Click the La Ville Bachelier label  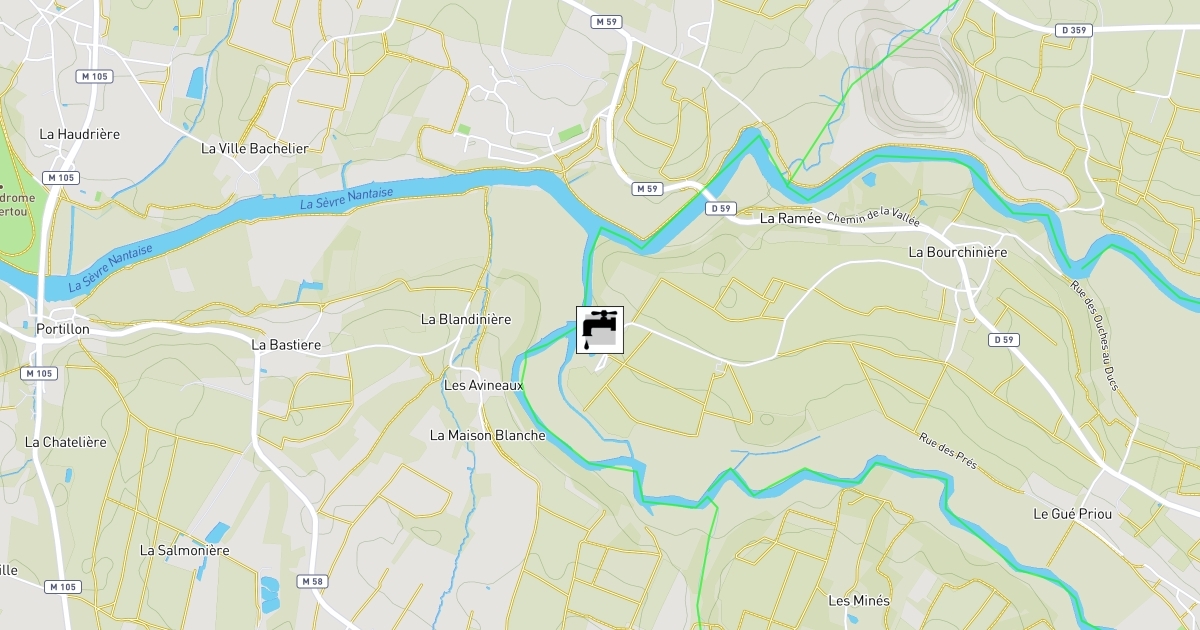click(x=255, y=148)
